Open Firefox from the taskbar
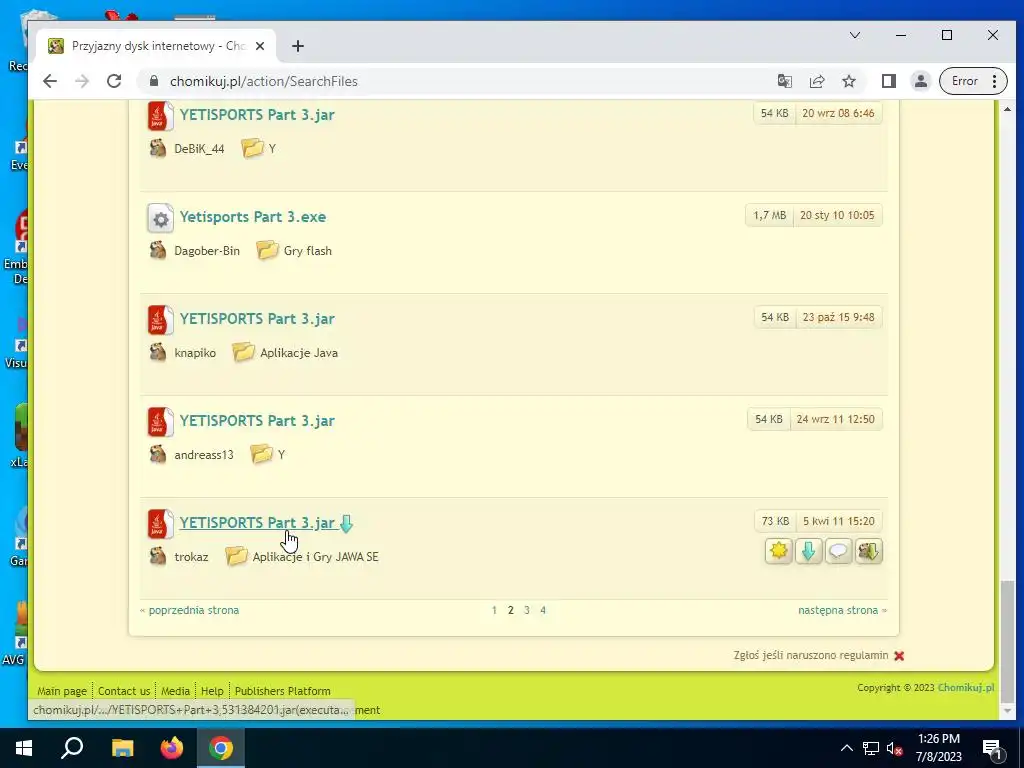The image size is (1024, 768). (x=172, y=748)
